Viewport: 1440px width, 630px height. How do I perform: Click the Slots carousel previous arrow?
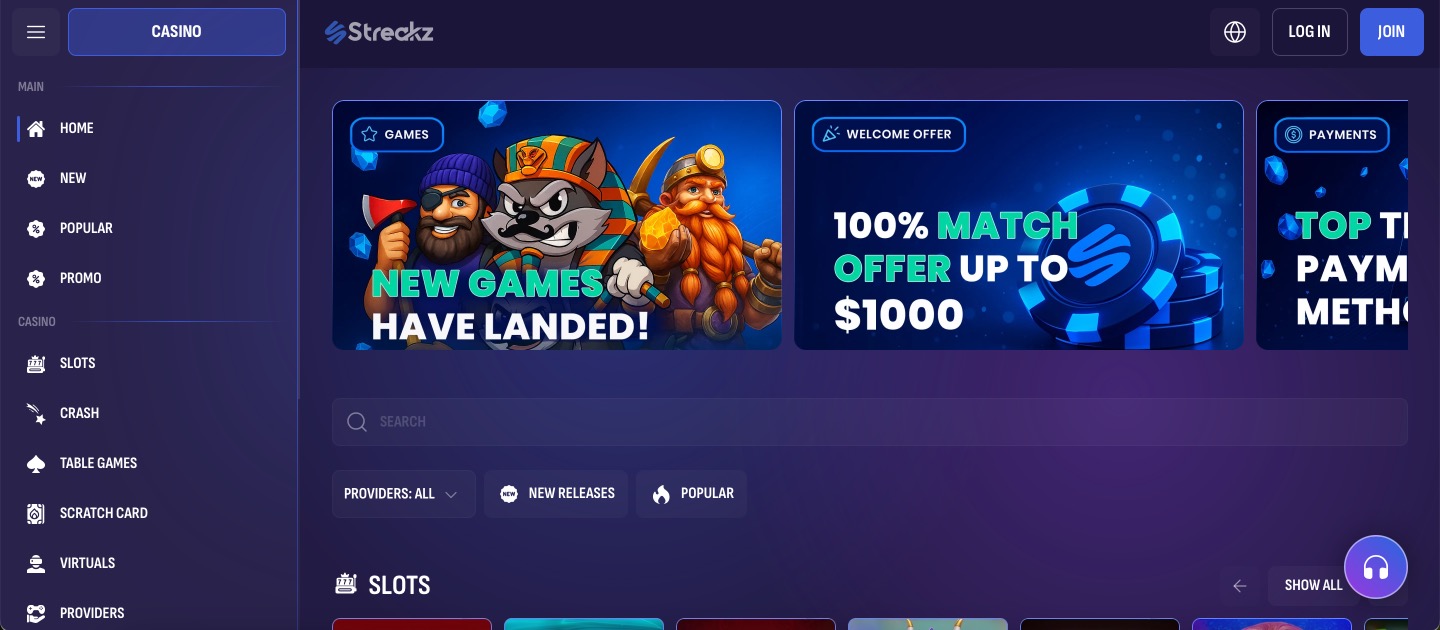coord(1240,586)
